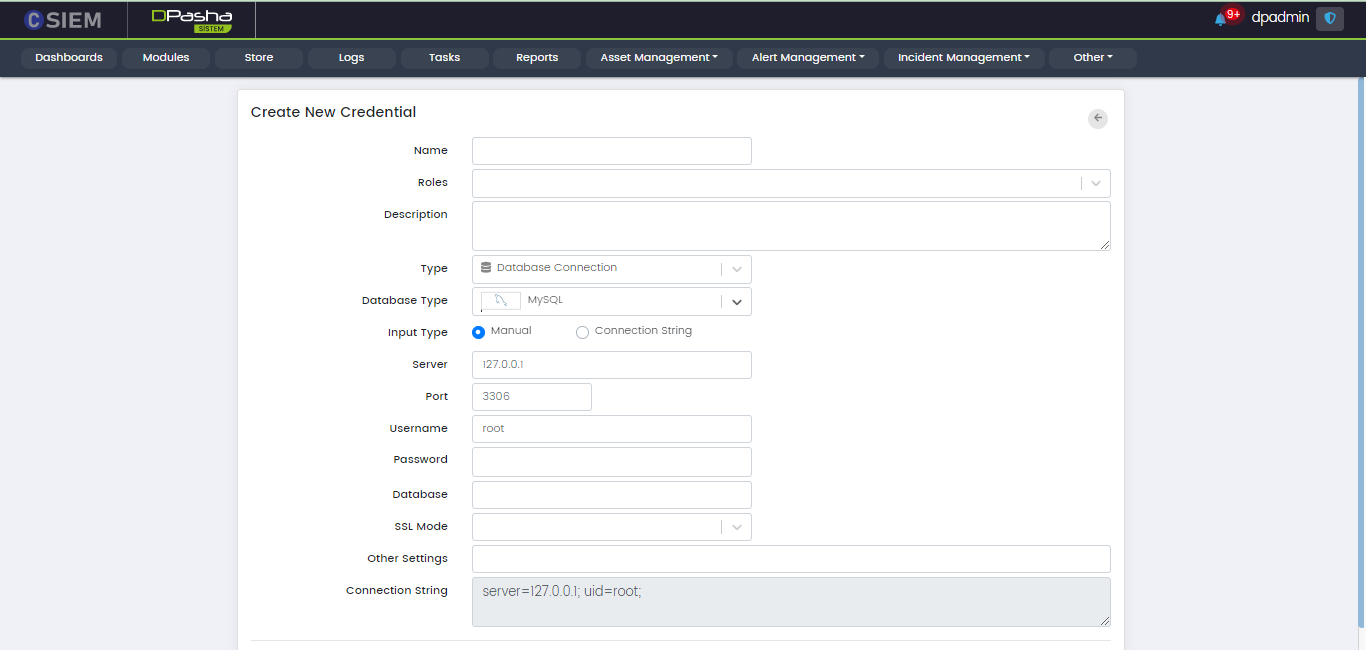This screenshot has height=650, width=1366.
Task: Click the back arrow icon
Action: pyautogui.click(x=1098, y=118)
